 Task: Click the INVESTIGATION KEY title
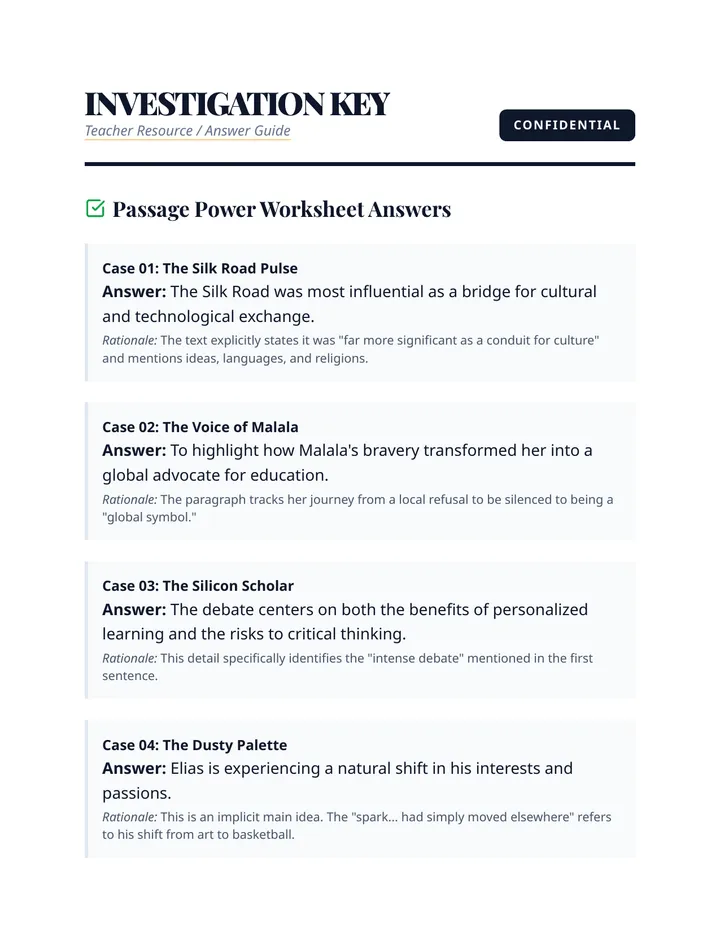tap(237, 103)
